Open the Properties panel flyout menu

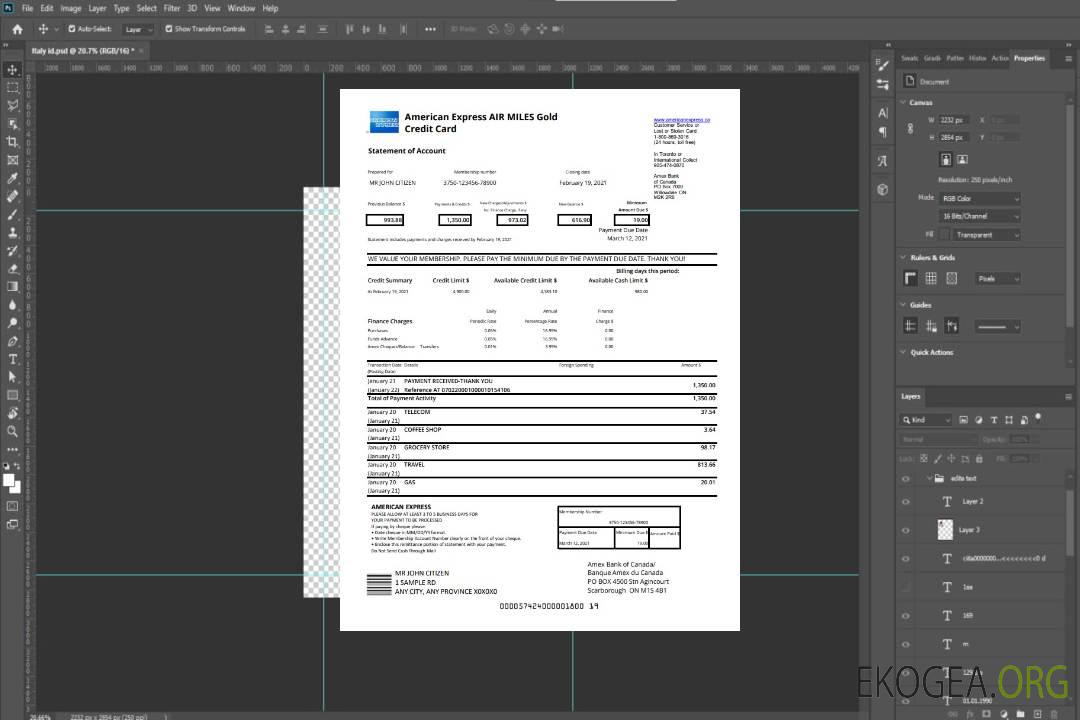point(1068,59)
